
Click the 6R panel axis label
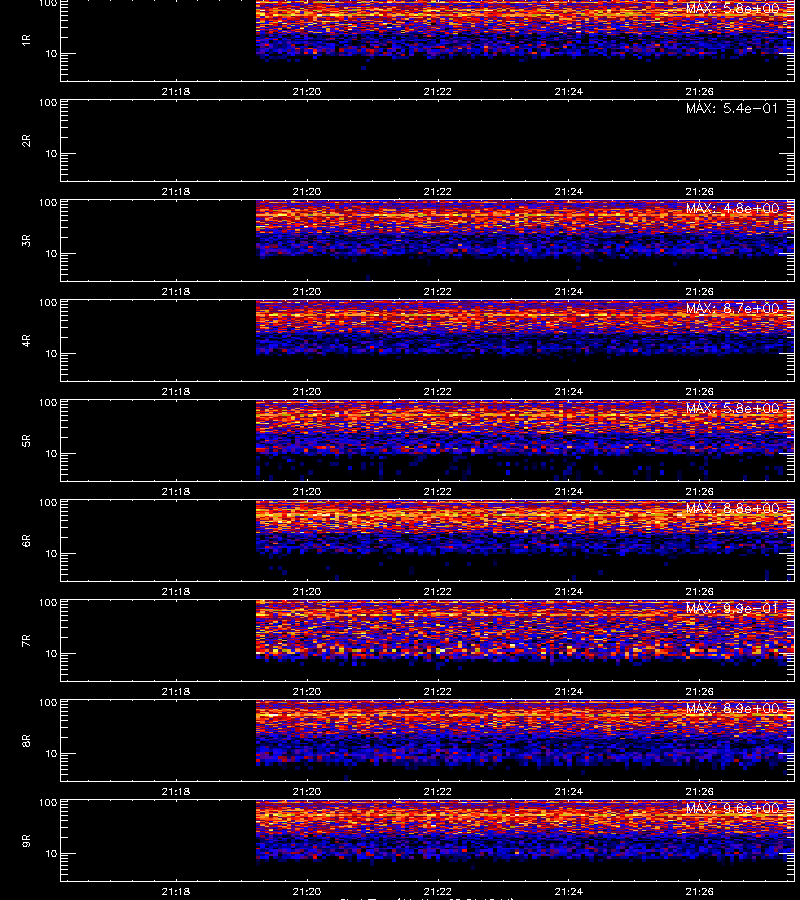coord(26,540)
